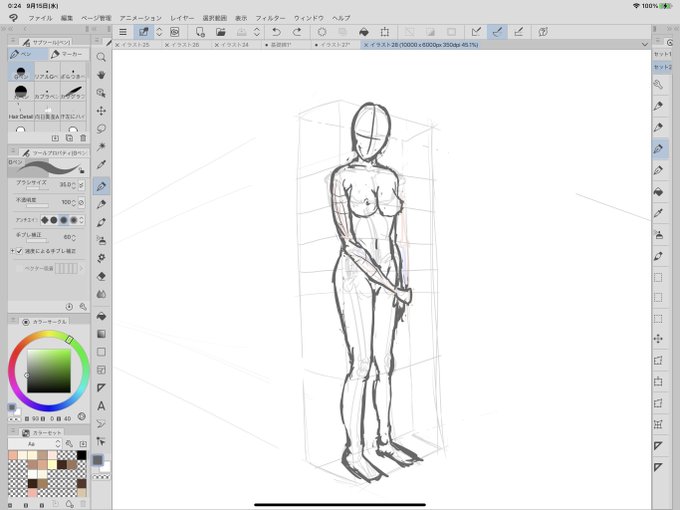Select the Figure rectangle tool
Screen dimensions: 680x510
[101, 352]
